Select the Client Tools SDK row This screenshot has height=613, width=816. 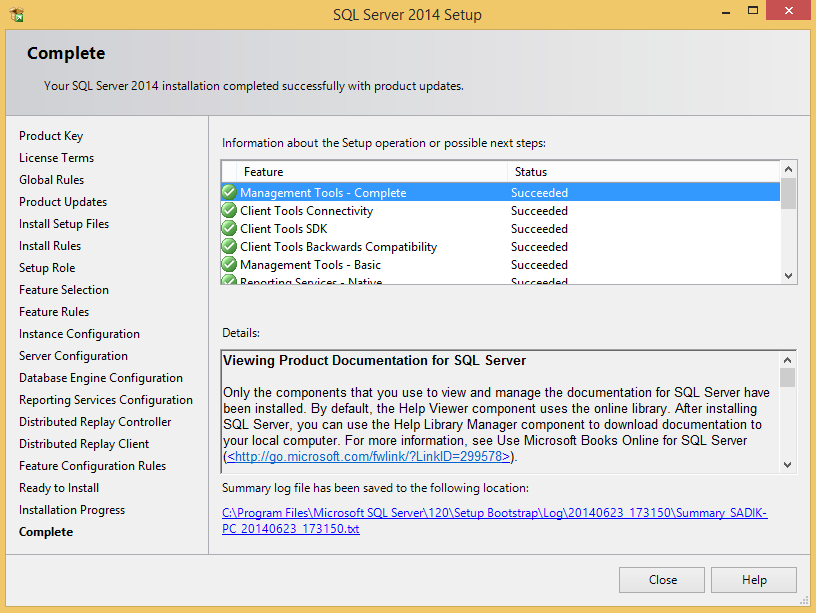[x=501, y=228]
